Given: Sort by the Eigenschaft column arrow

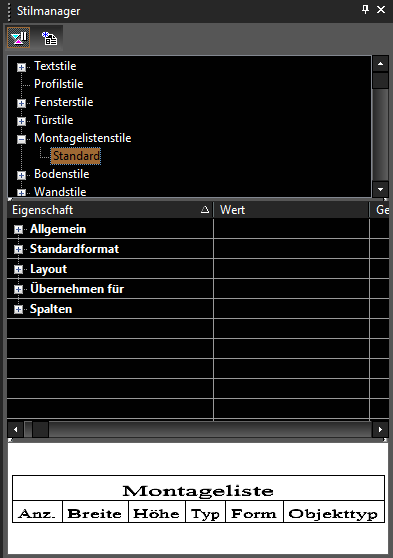Looking at the screenshot, I should tap(205, 210).
